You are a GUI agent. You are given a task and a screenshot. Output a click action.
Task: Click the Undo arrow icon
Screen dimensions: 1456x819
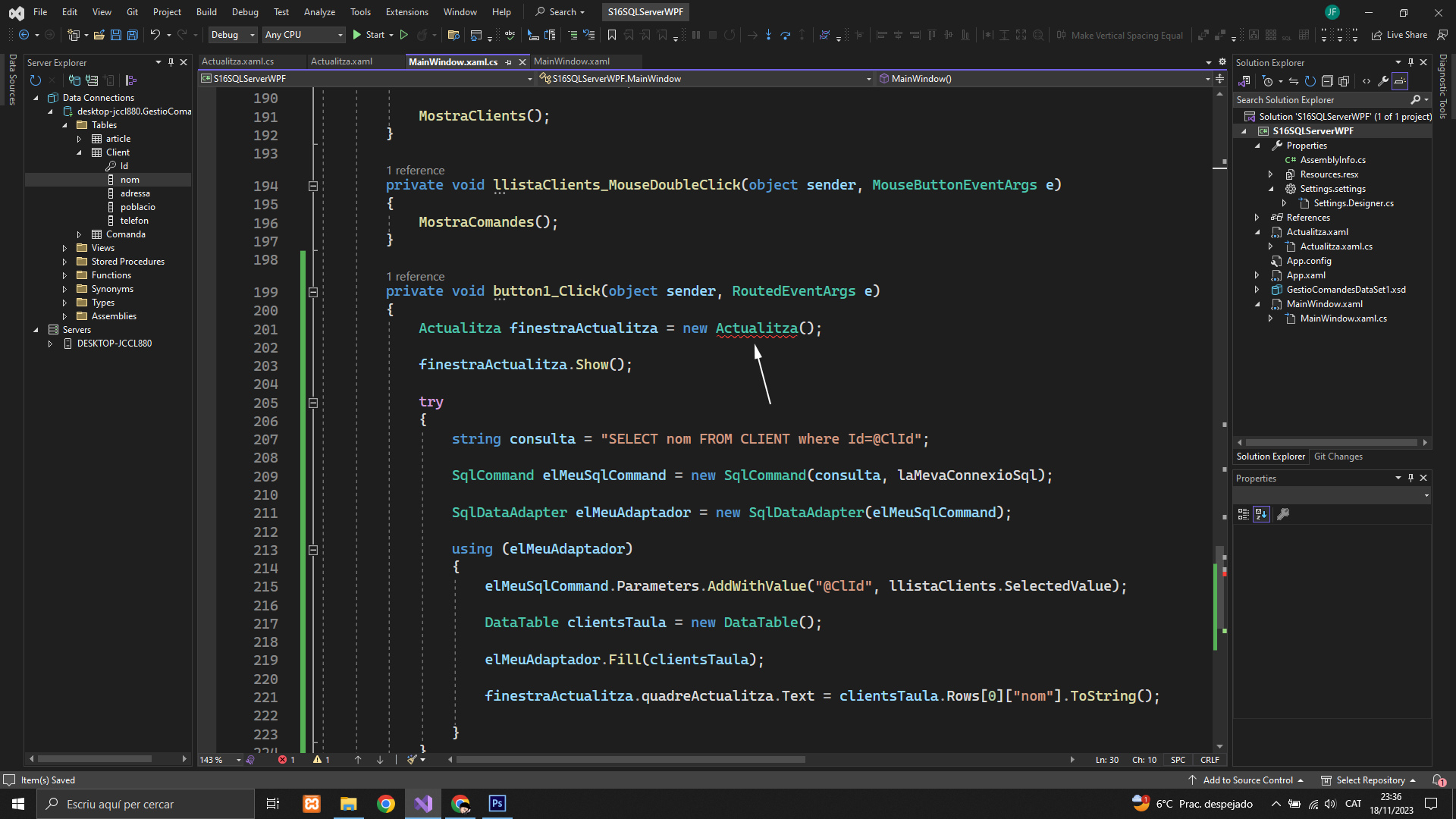(155, 35)
